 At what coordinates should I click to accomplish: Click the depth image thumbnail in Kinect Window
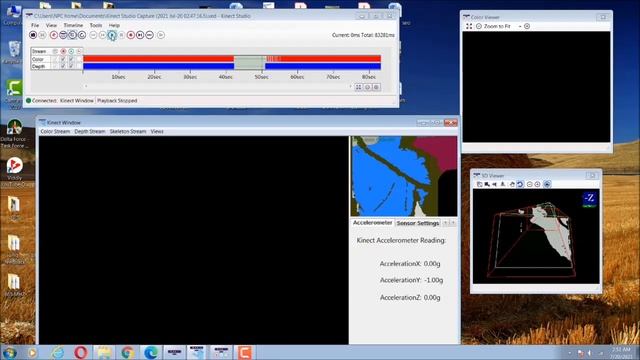coord(404,176)
